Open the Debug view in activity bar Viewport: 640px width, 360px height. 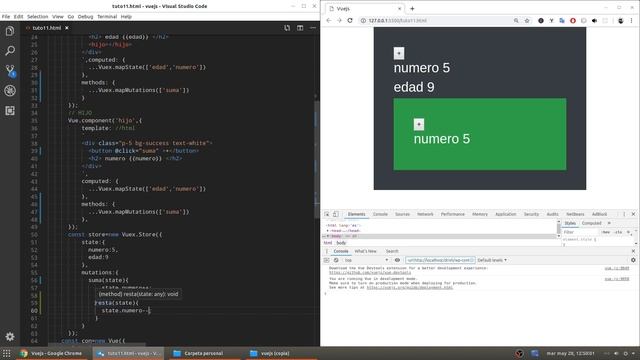click(x=10, y=91)
